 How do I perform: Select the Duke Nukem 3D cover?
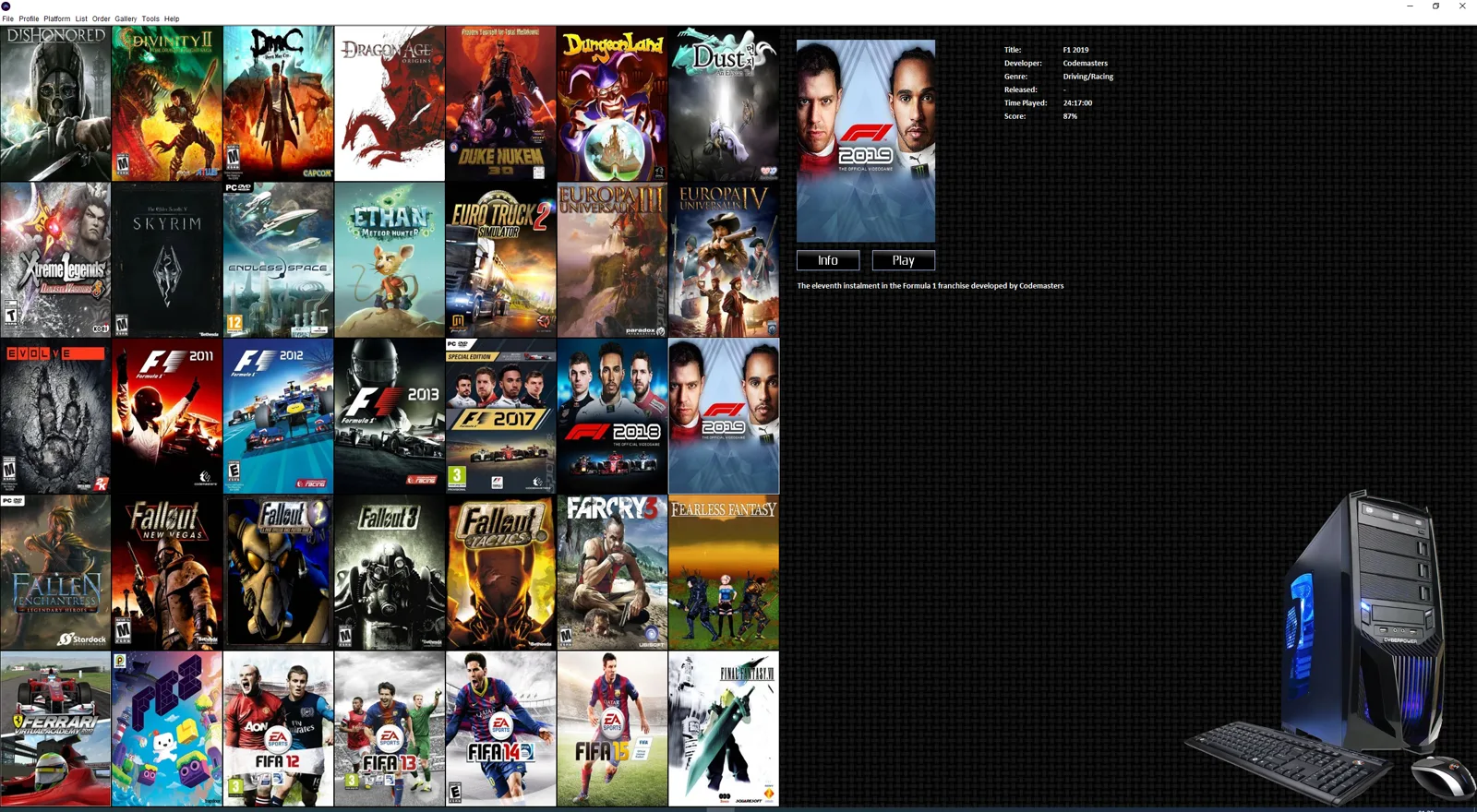point(501,103)
